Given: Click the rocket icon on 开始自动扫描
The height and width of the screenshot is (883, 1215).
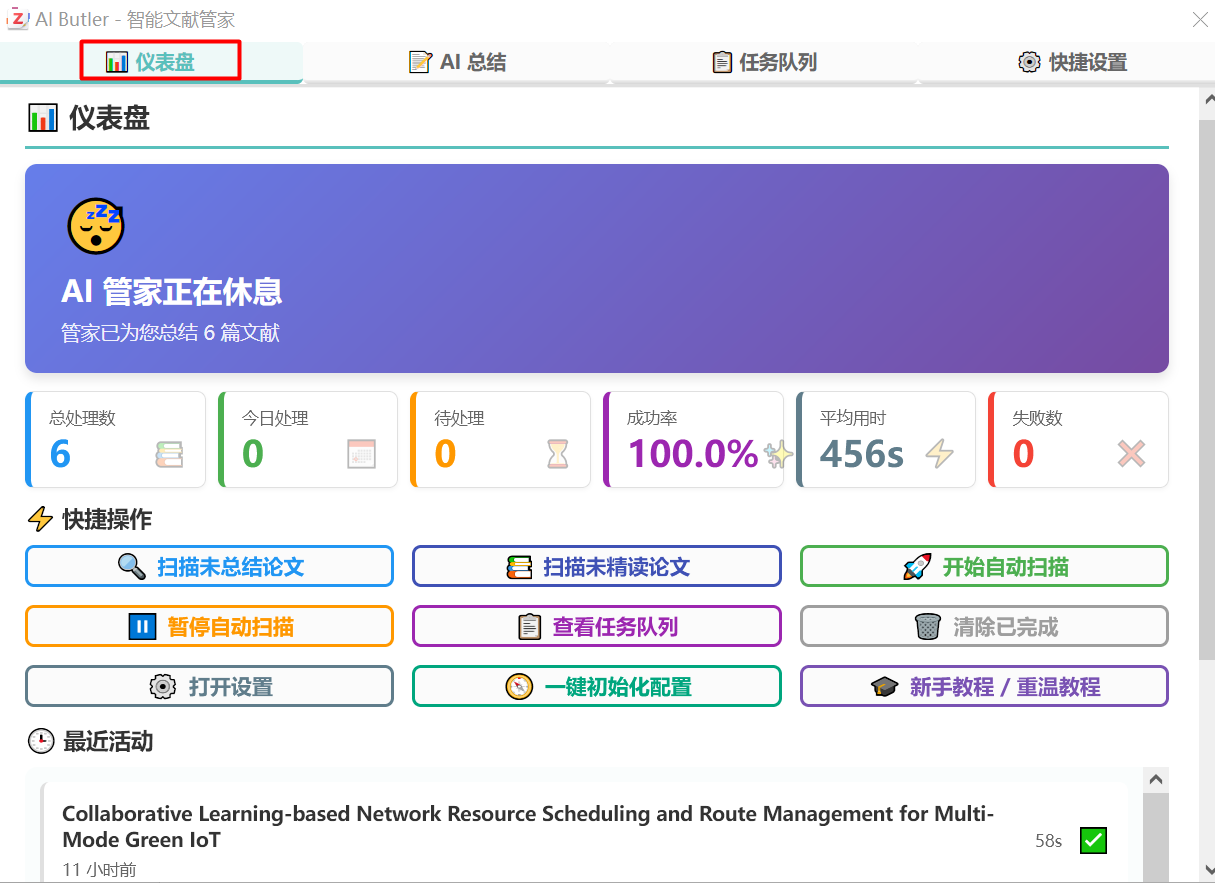Looking at the screenshot, I should [917, 567].
